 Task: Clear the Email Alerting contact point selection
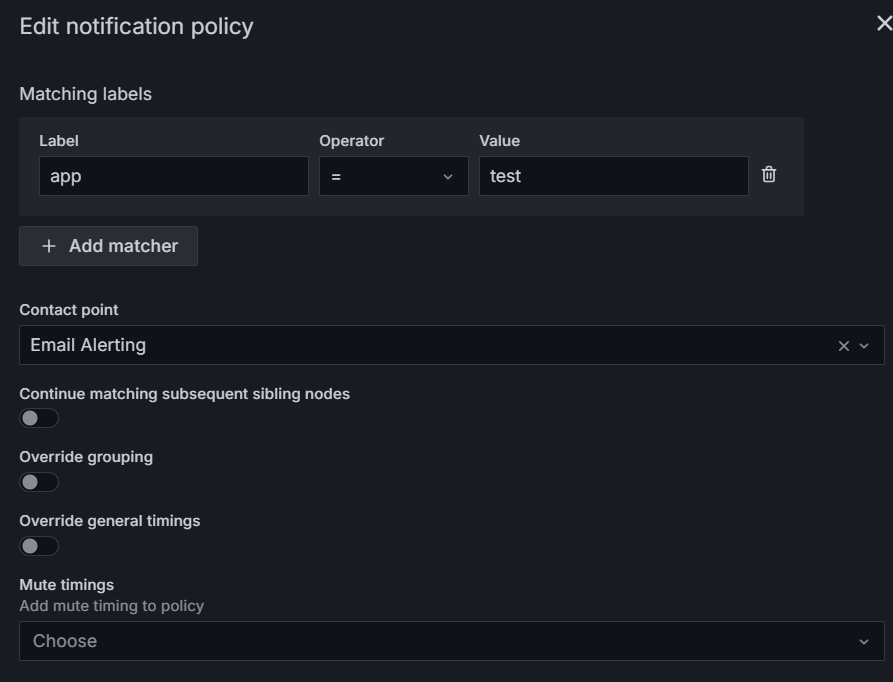click(x=843, y=346)
